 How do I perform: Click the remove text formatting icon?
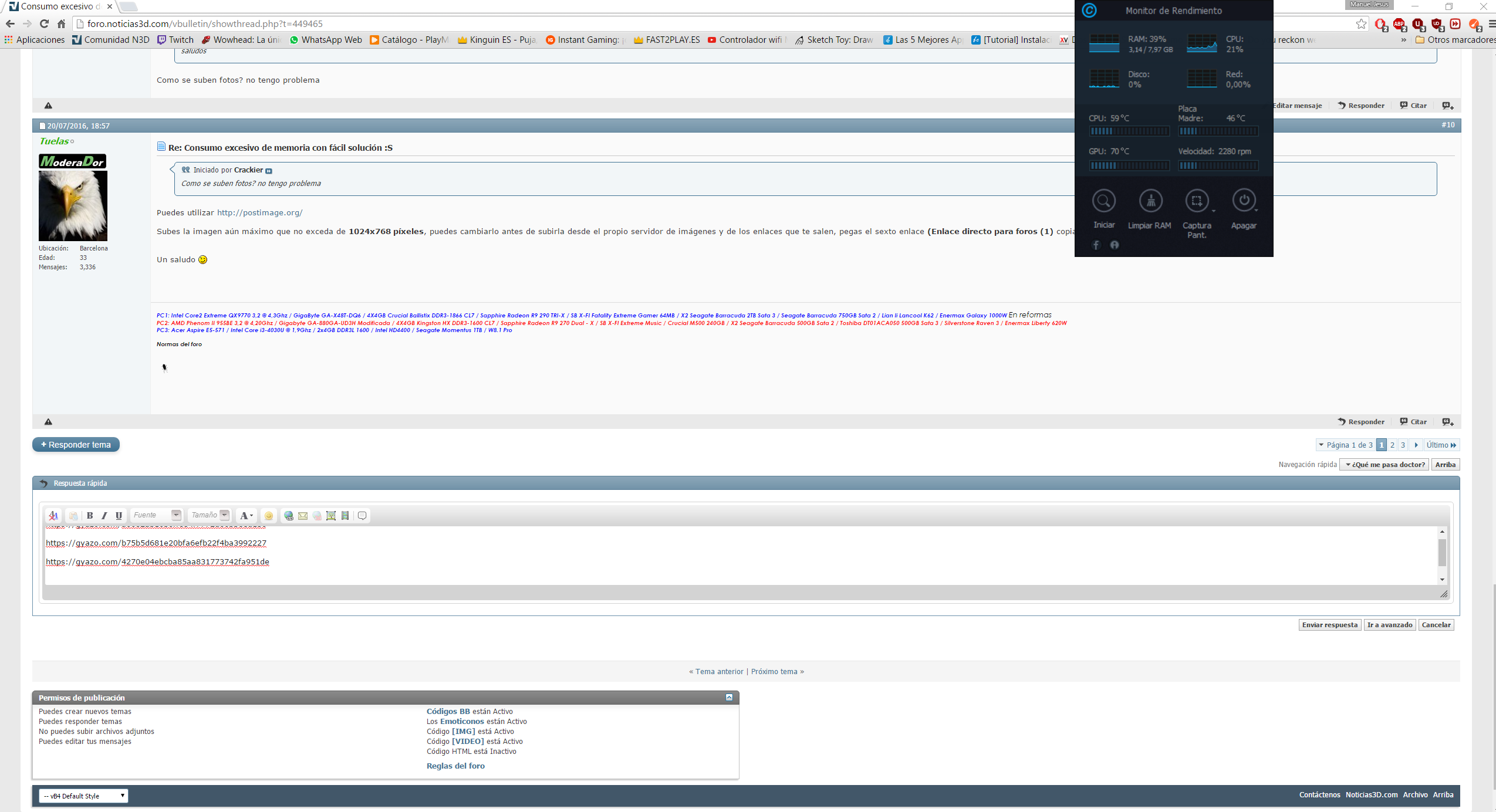pos(53,516)
